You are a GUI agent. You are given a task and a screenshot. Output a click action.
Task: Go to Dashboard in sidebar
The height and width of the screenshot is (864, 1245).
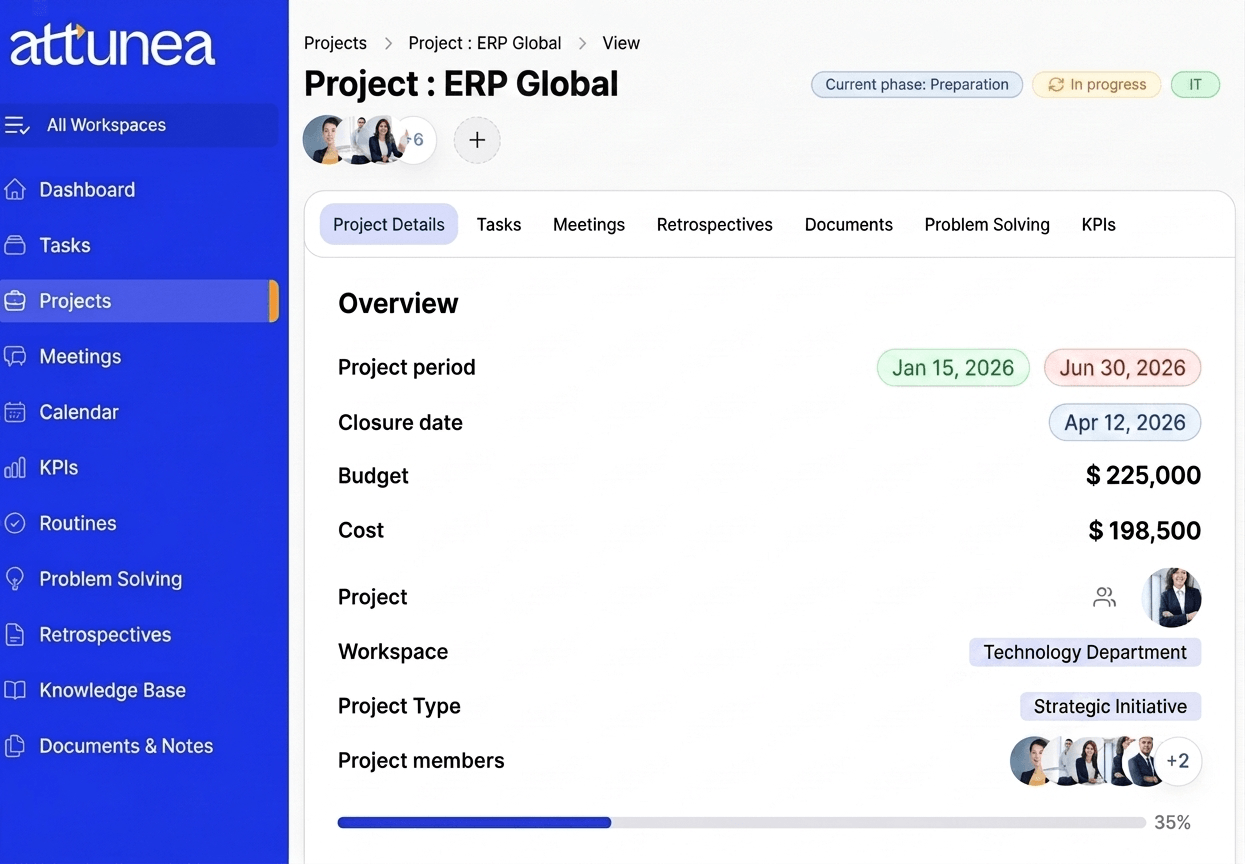point(139,189)
